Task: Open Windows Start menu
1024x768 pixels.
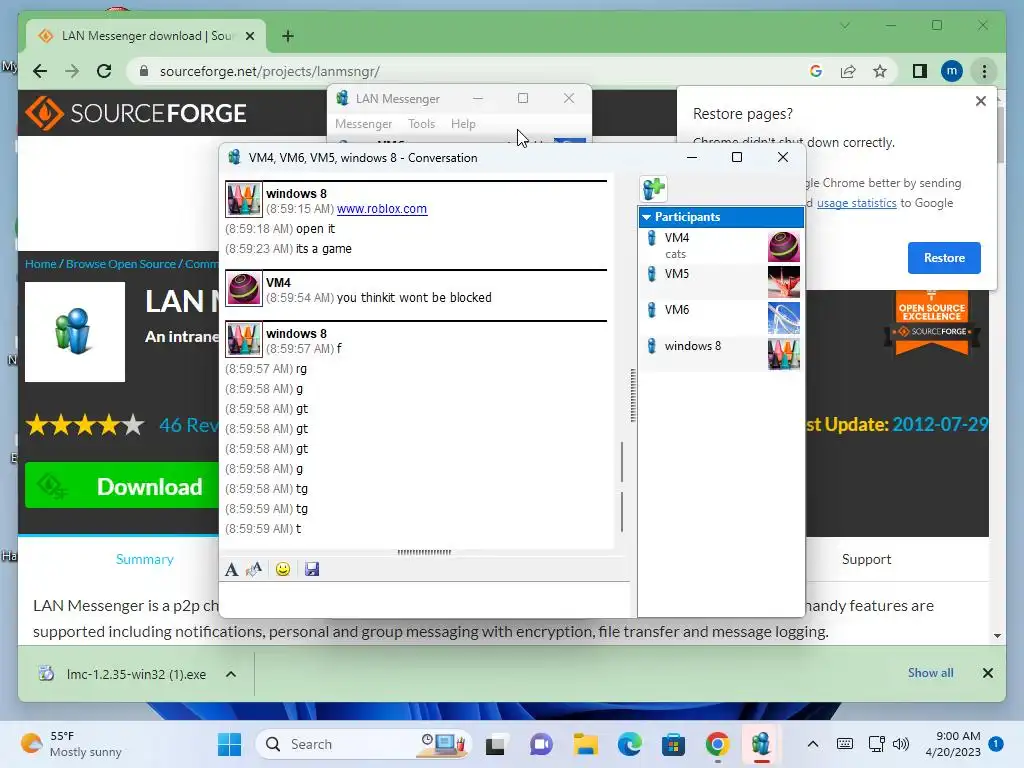Action: pyautogui.click(x=229, y=744)
